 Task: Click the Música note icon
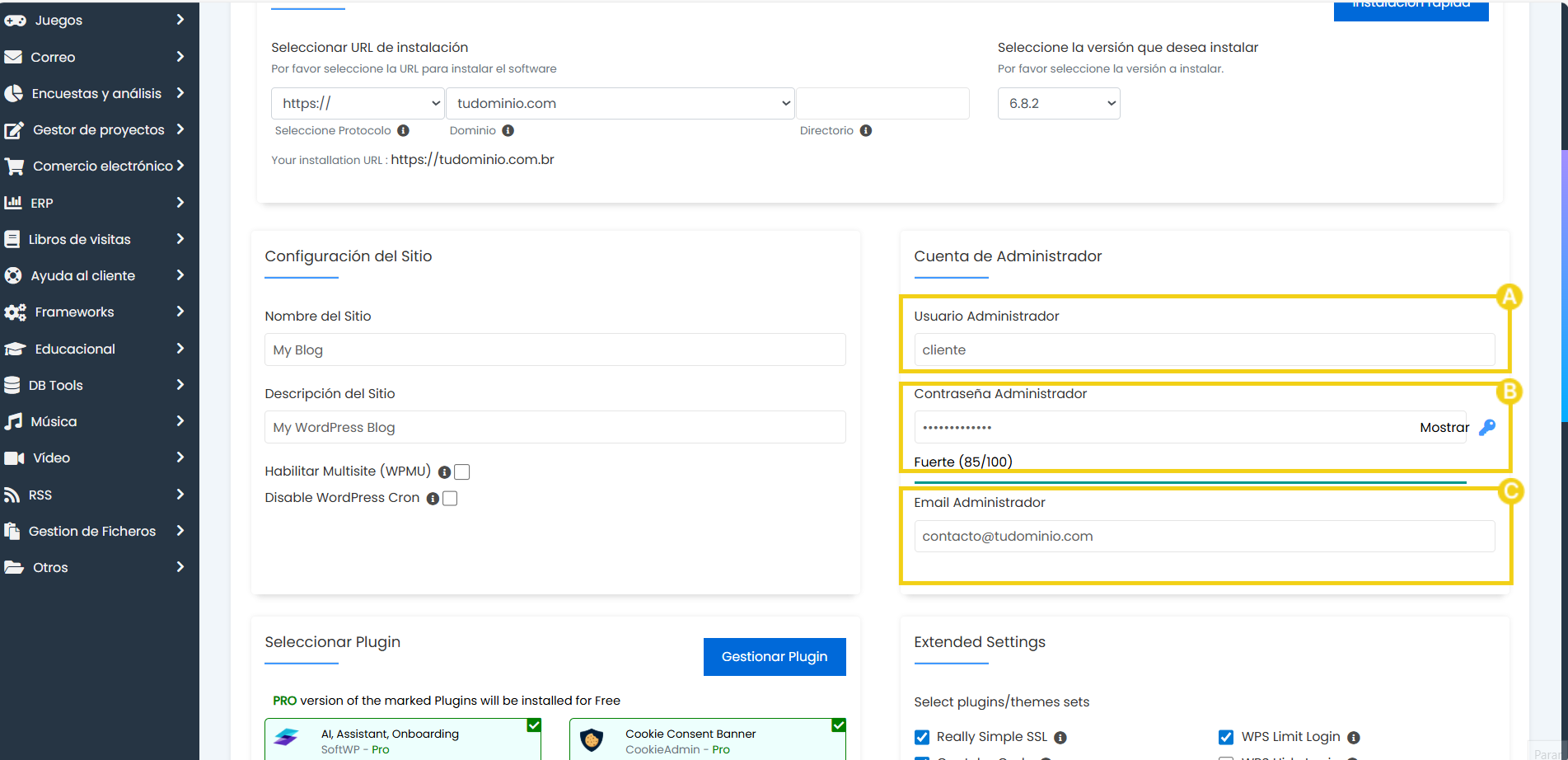(x=13, y=421)
